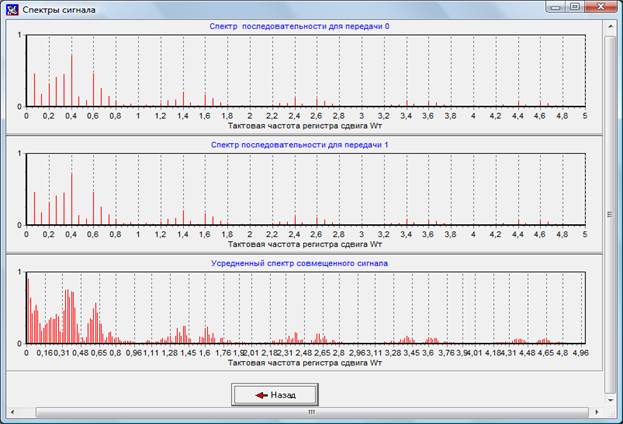Click the 'Спектр последовательности для передачи 0' title

point(307,26)
